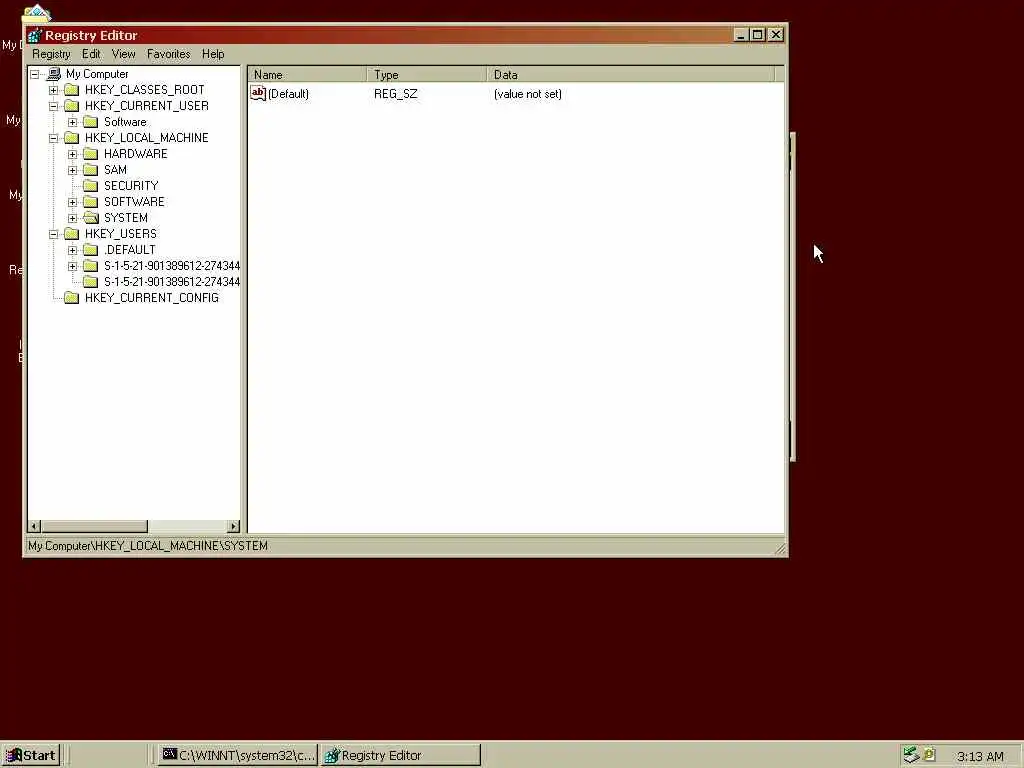Click the Registry Editor taskbar button
Screen dimensions: 1024x768
pyautogui.click(x=401, y=756)
